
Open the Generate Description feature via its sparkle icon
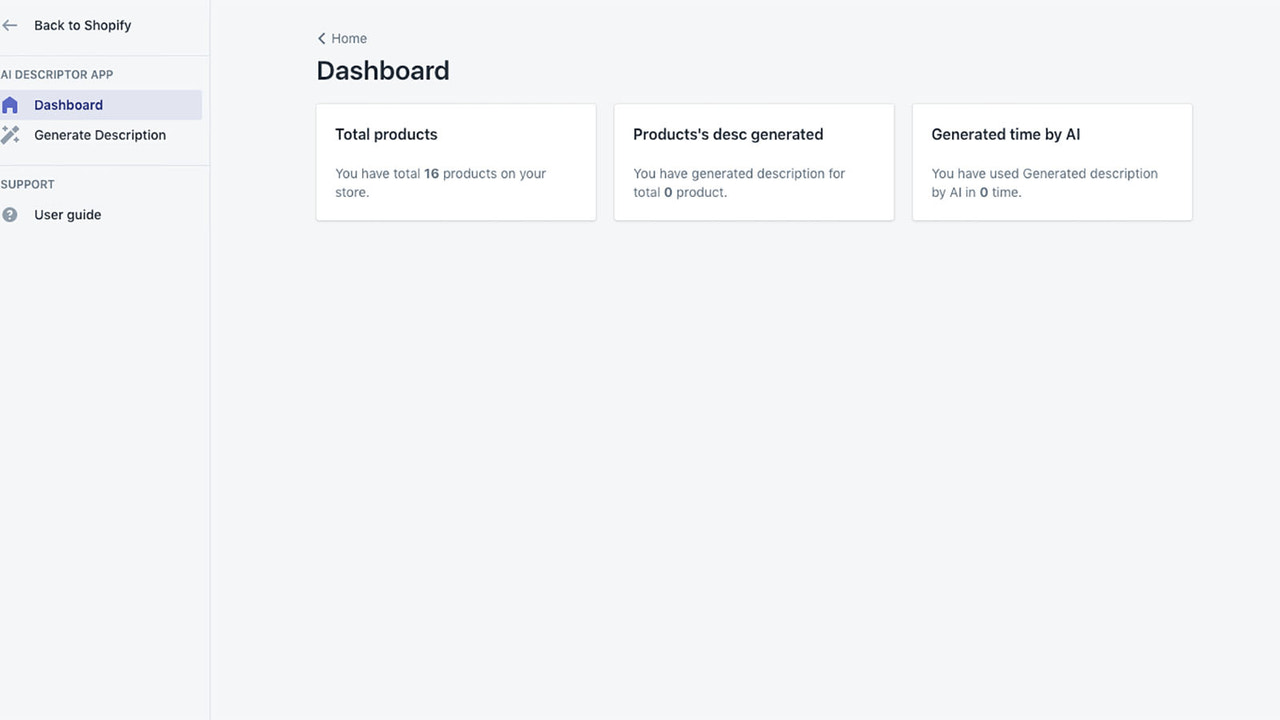pos(12,134)
